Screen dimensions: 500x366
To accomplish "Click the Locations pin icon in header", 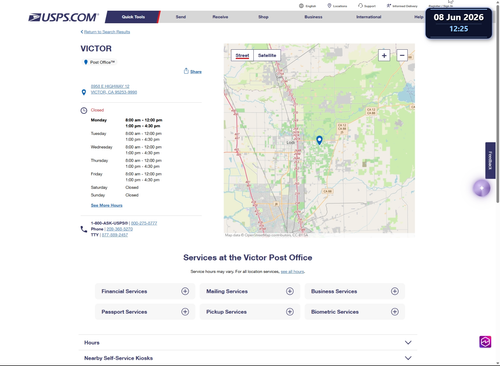I will 329,6.
